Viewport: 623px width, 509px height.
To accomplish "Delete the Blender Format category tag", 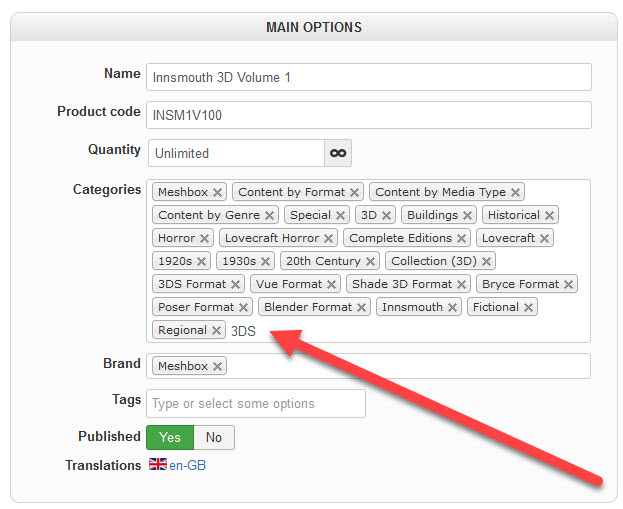I will click(361, 307).
